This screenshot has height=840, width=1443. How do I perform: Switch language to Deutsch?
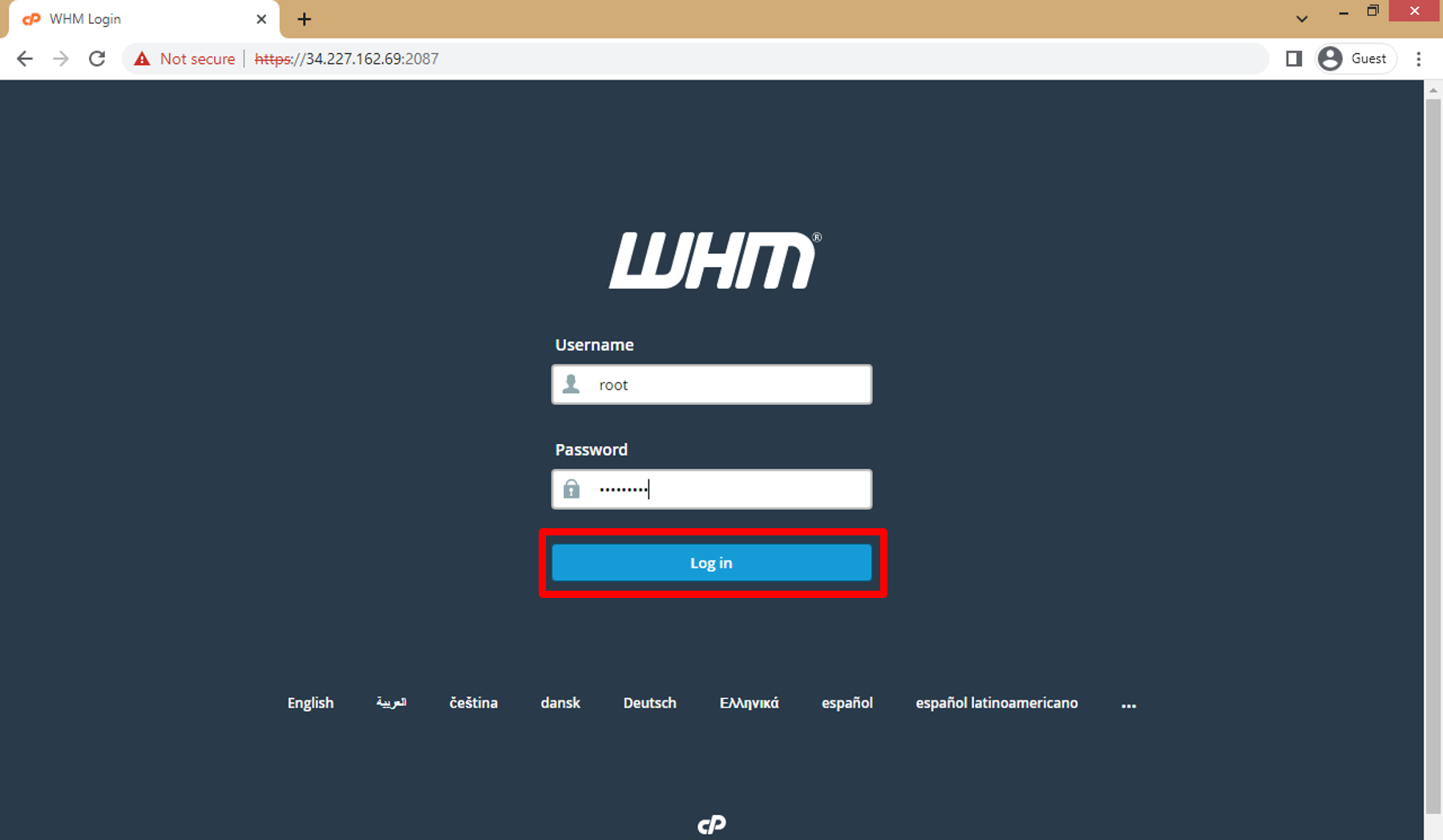click(650, 703)
